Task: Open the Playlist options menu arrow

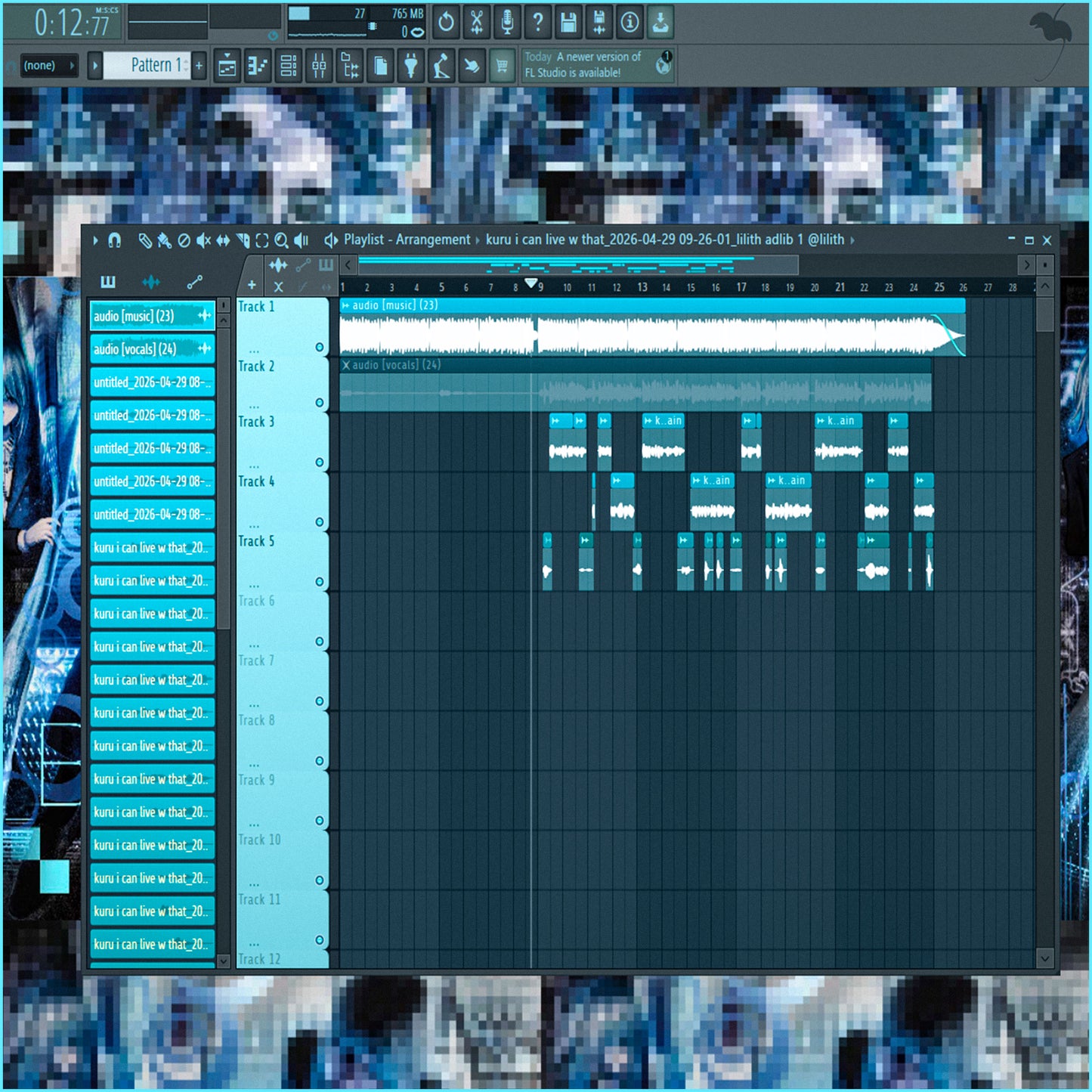Action: (95, 240)
